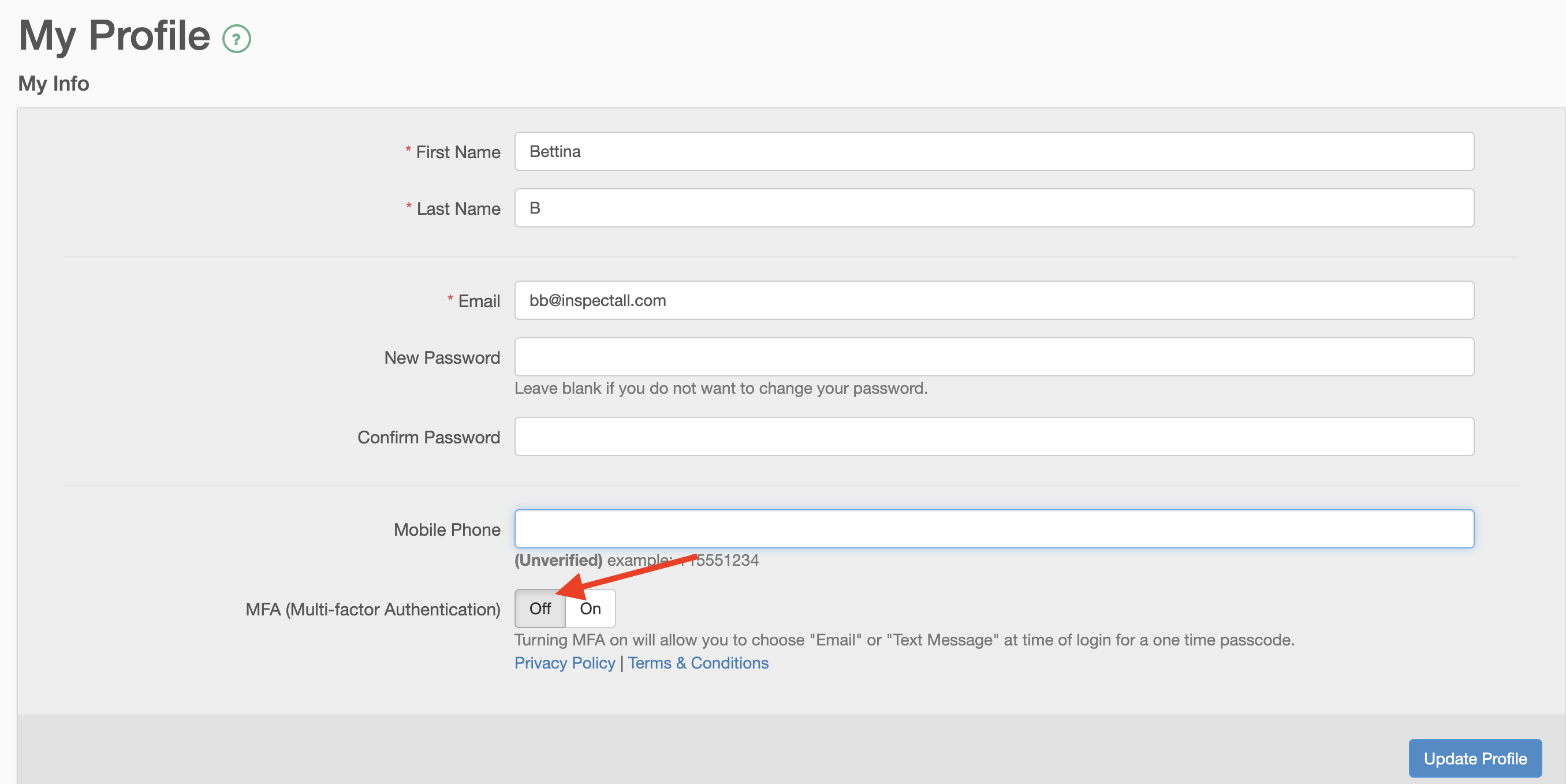Focus the Last Name text box
The width and height of the screenshot is (1566, 784).
994,208
